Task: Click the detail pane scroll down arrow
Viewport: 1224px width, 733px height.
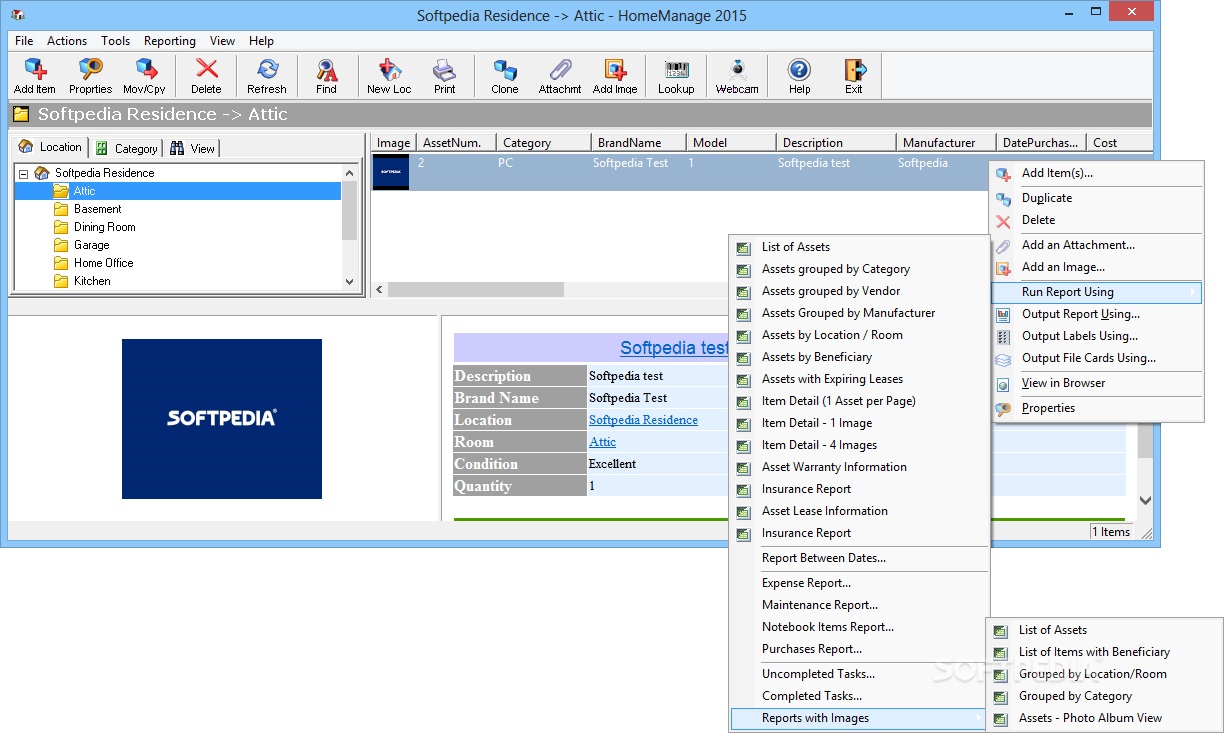Action: point(1145,500)
